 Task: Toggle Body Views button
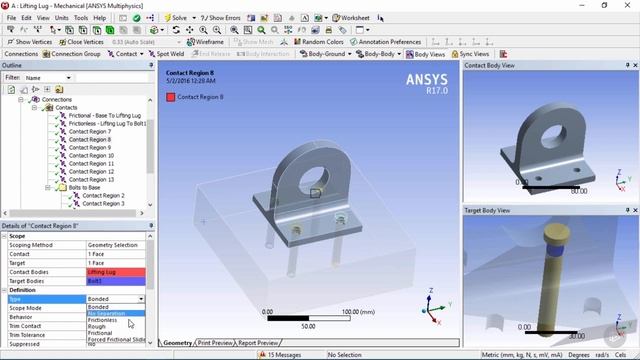pos(425,54)
